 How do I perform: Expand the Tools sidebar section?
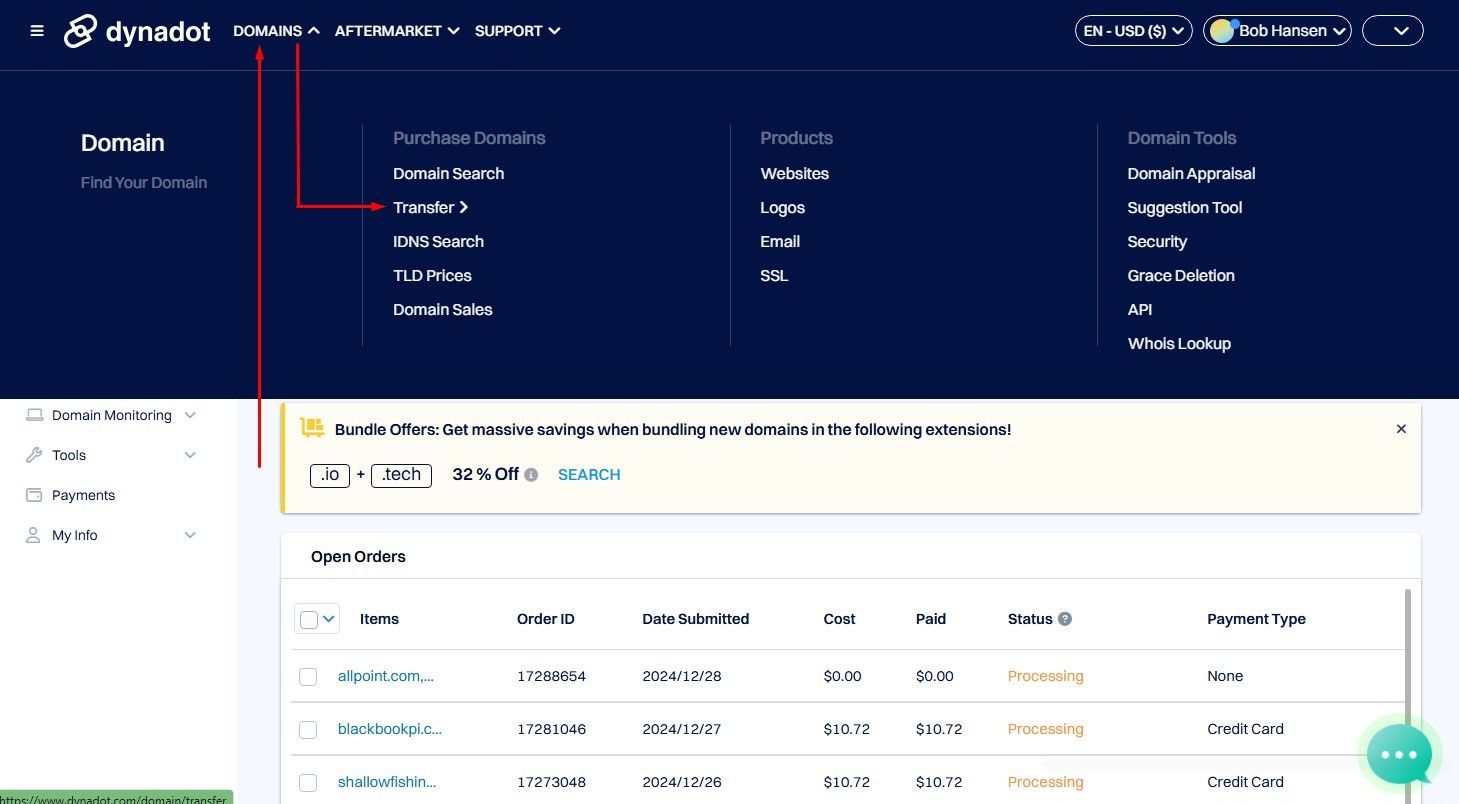190,455
